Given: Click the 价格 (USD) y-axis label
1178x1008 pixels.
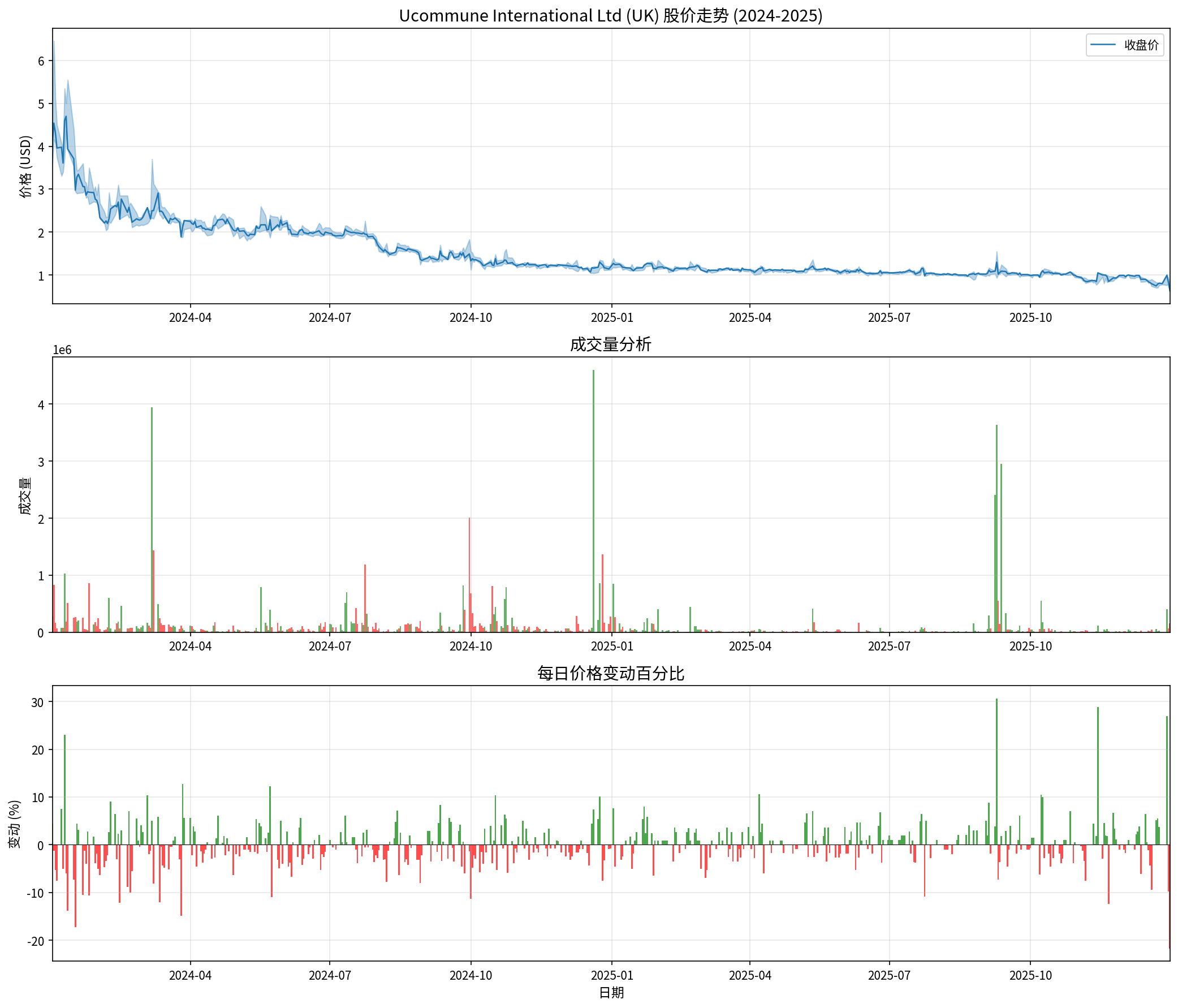Looking at the screenshot, I should point(25,166).
